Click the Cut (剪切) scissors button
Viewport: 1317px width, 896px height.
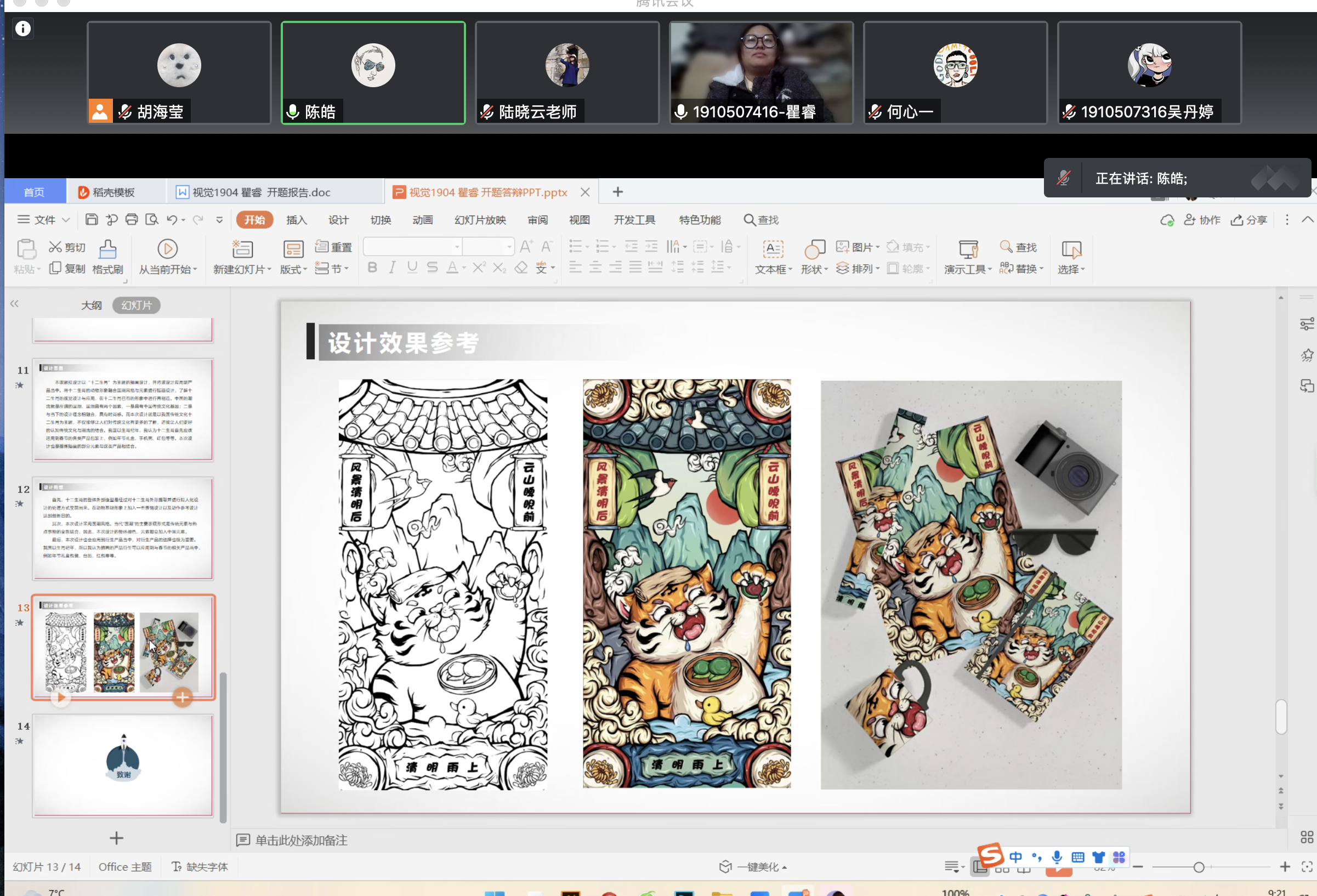tap(67, 247)
